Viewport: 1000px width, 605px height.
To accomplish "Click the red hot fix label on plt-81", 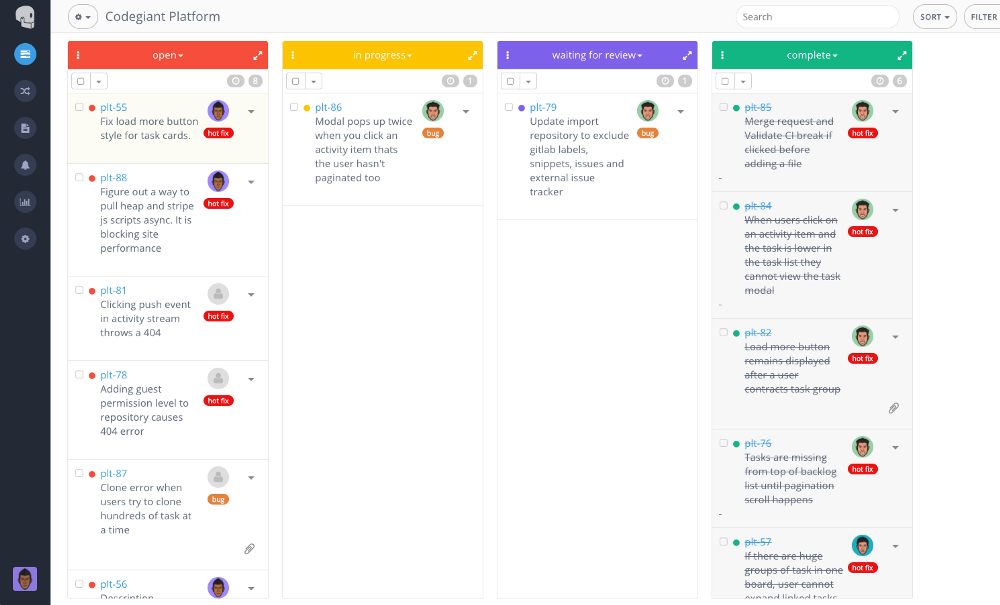I will (218, 315).
